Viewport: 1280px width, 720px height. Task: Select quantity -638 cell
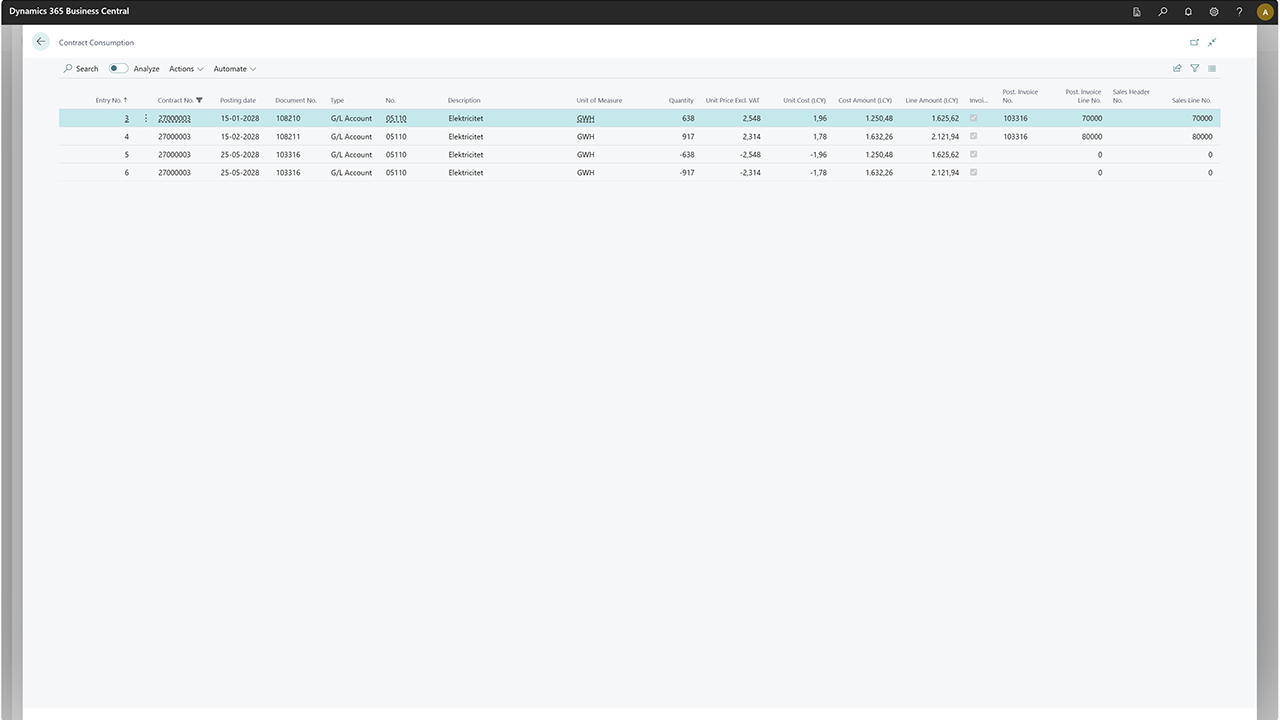(x=684, y=154)
